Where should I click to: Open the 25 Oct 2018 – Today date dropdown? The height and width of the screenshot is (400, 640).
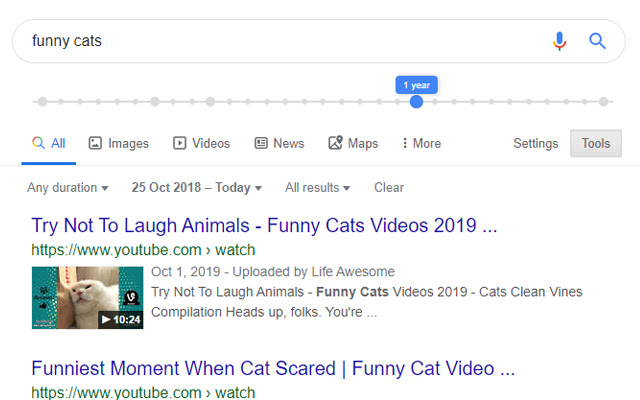196,187
